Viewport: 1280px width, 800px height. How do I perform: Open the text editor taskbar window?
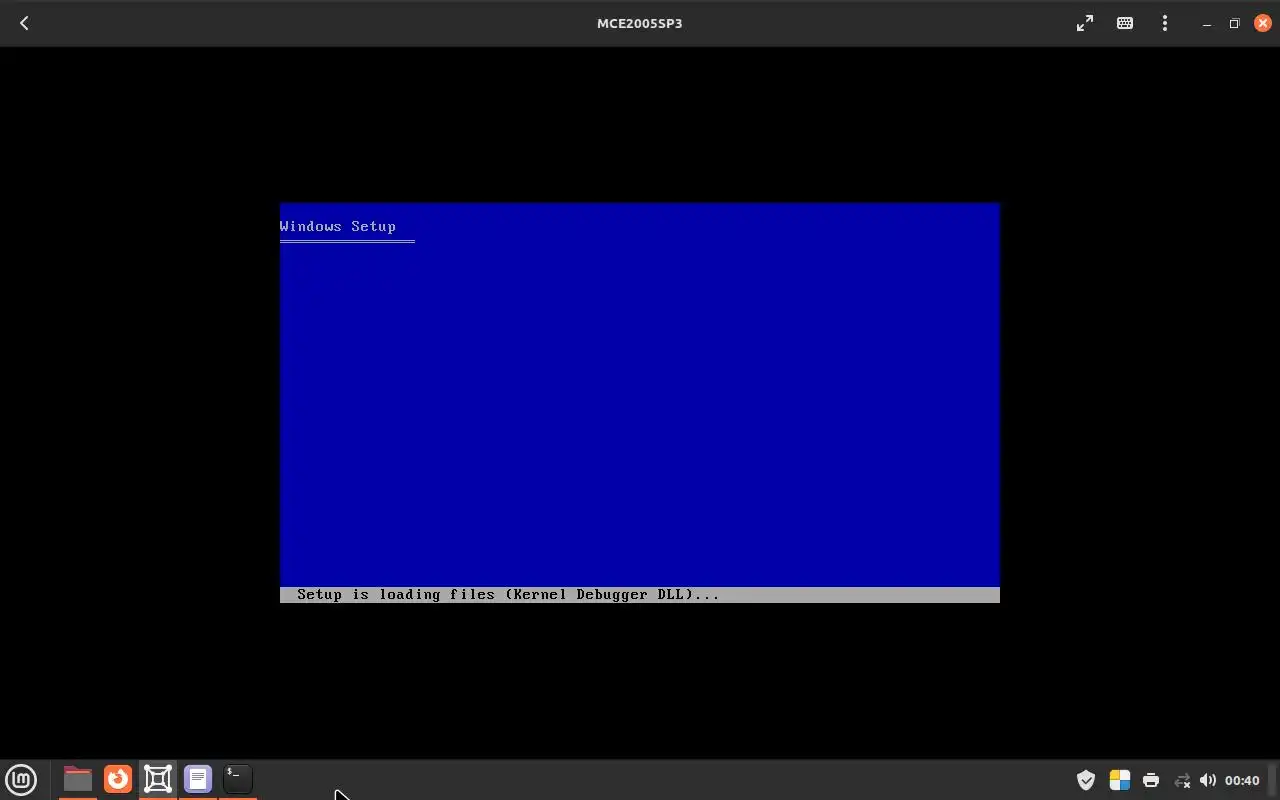coord(198,779)
